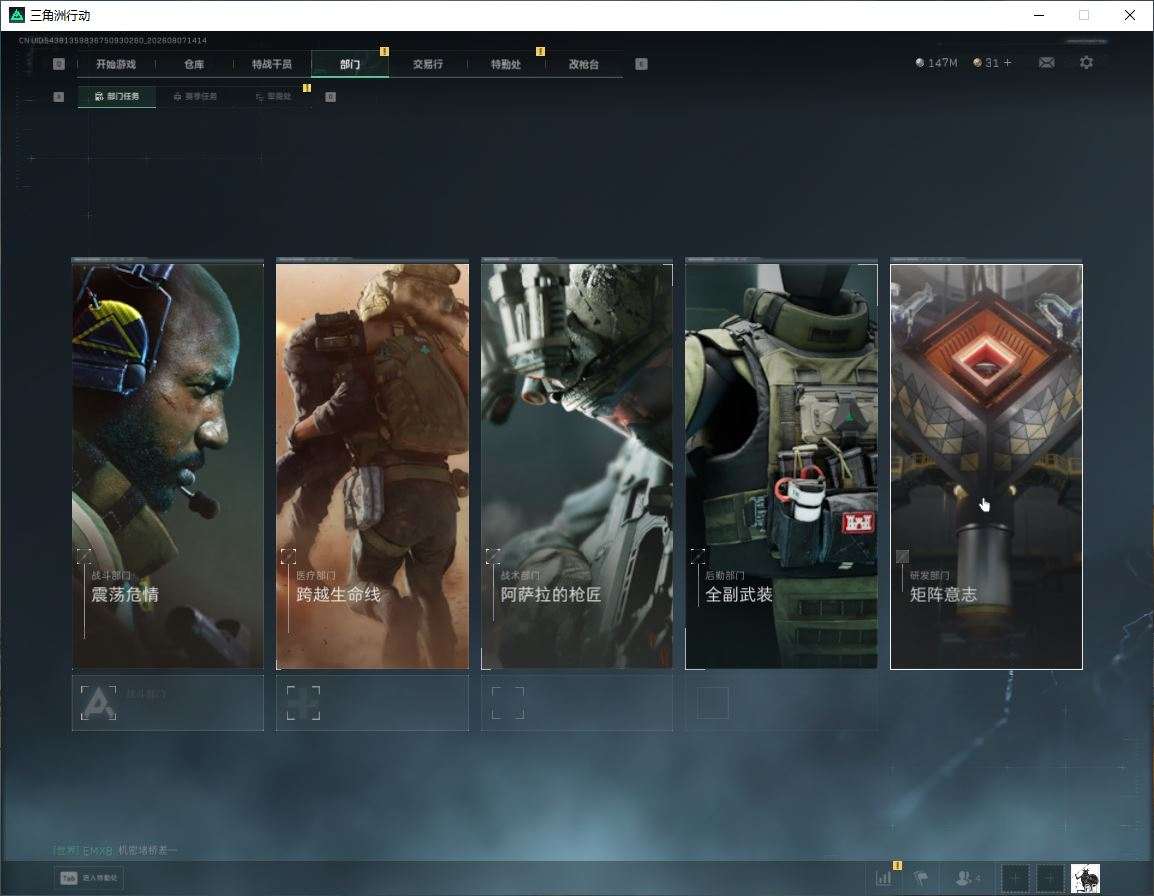Open the 跨越生命线 medical department card
This screenshot has width=1154, height=896.
(x=372, y=466)
